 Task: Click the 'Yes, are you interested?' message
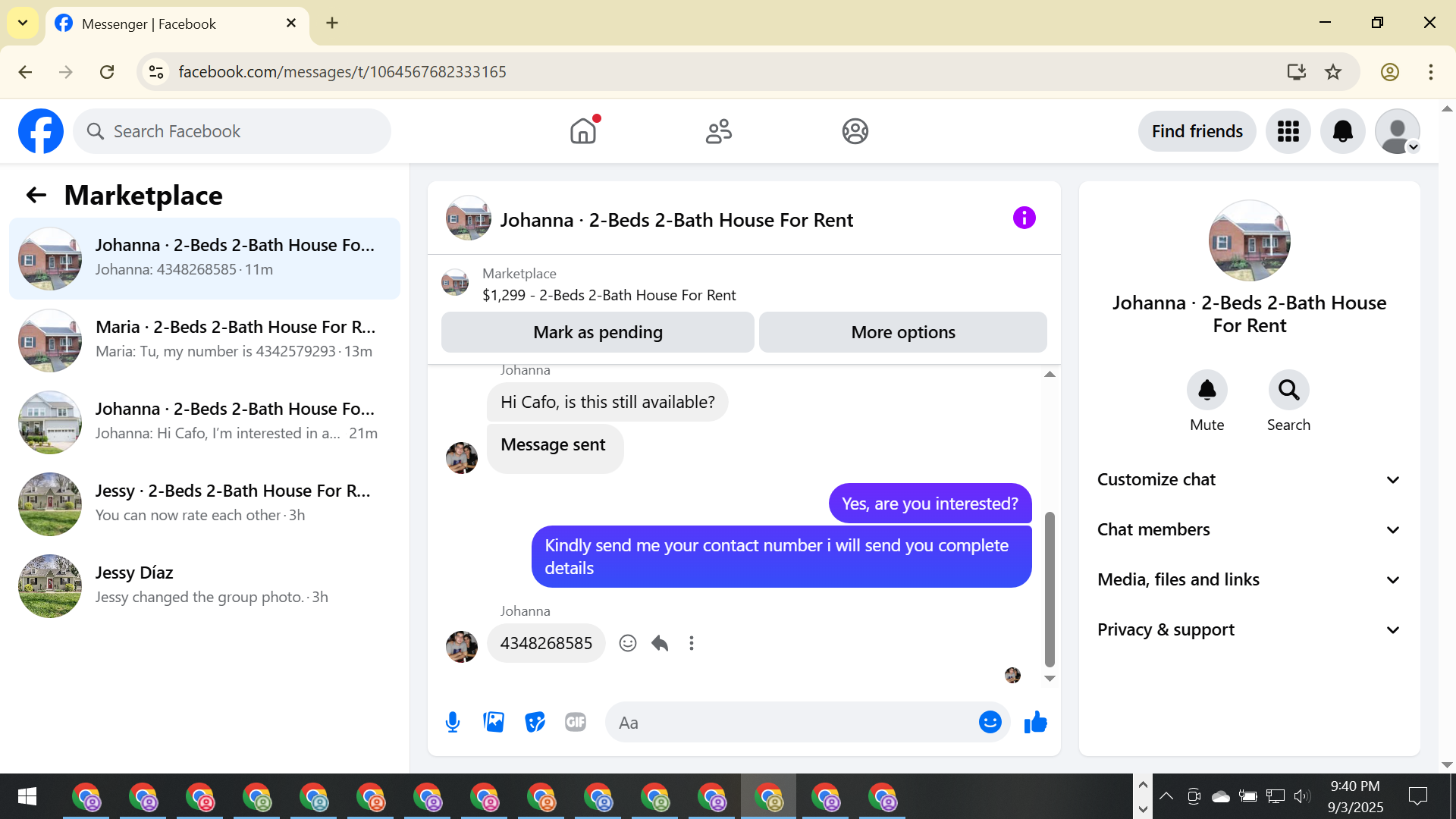[930, 504]
